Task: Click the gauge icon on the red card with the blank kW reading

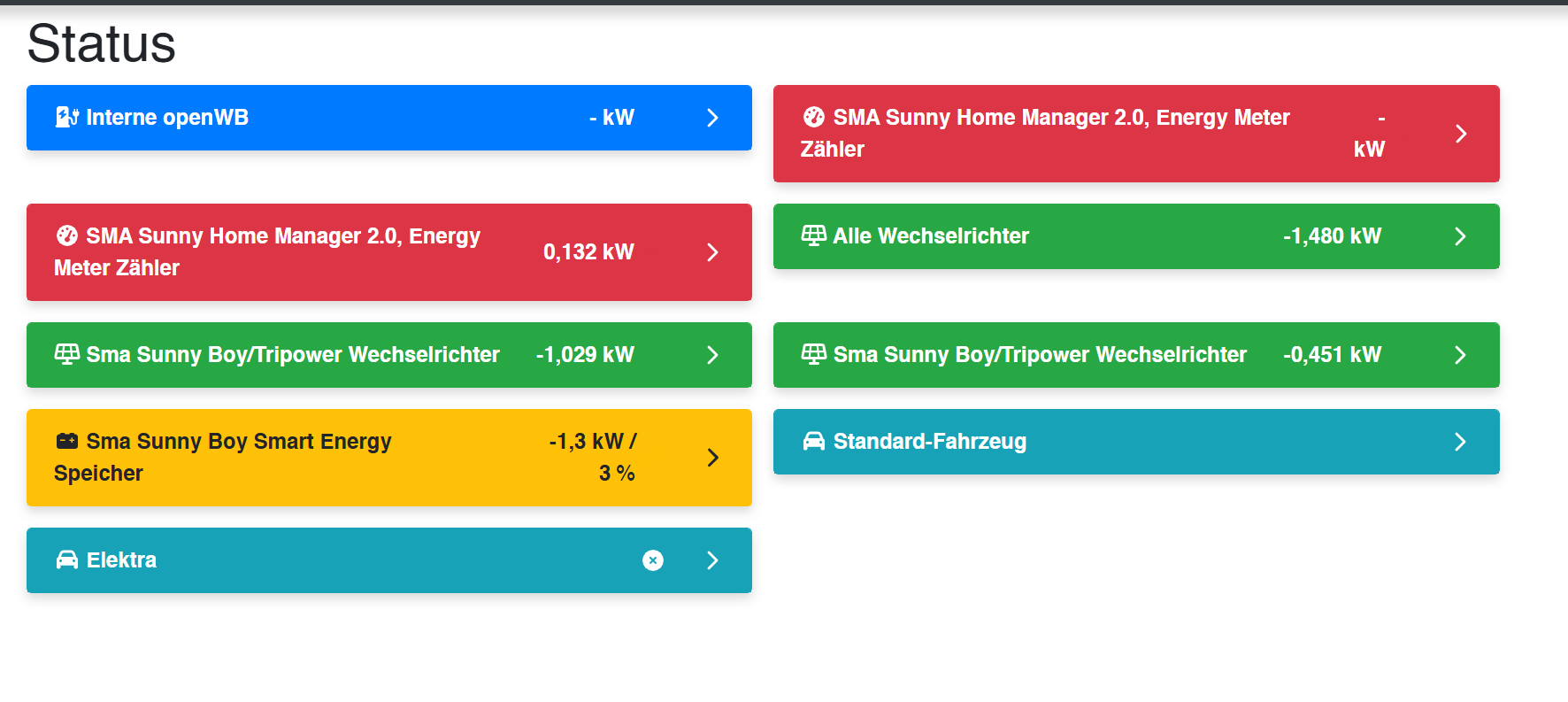Action: 814,117
